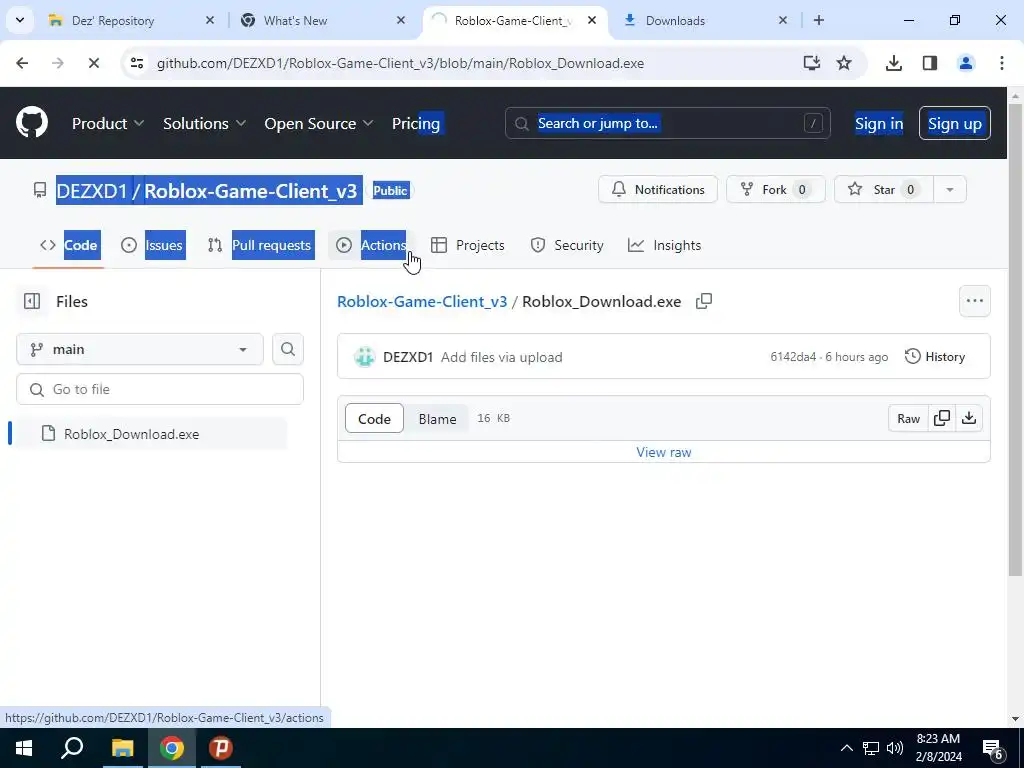Focus the Search or jump to box

point(667,123)
